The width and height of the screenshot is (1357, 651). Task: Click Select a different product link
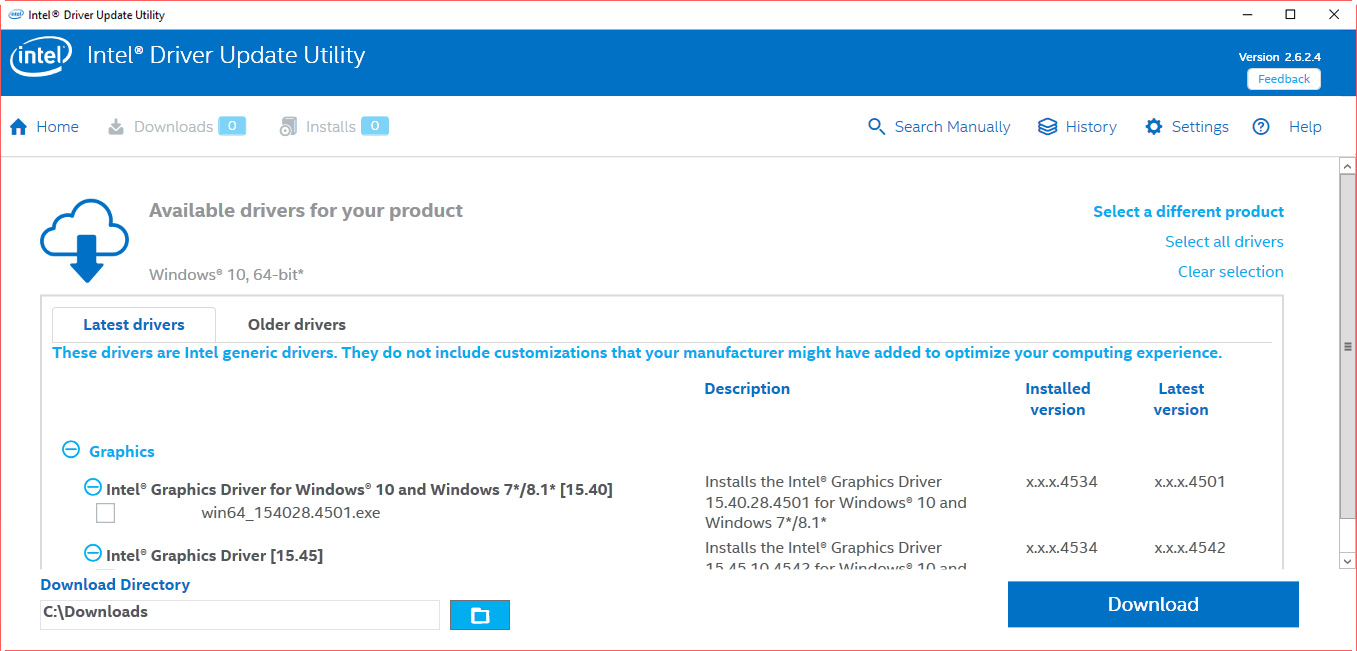click(1189, 212)
